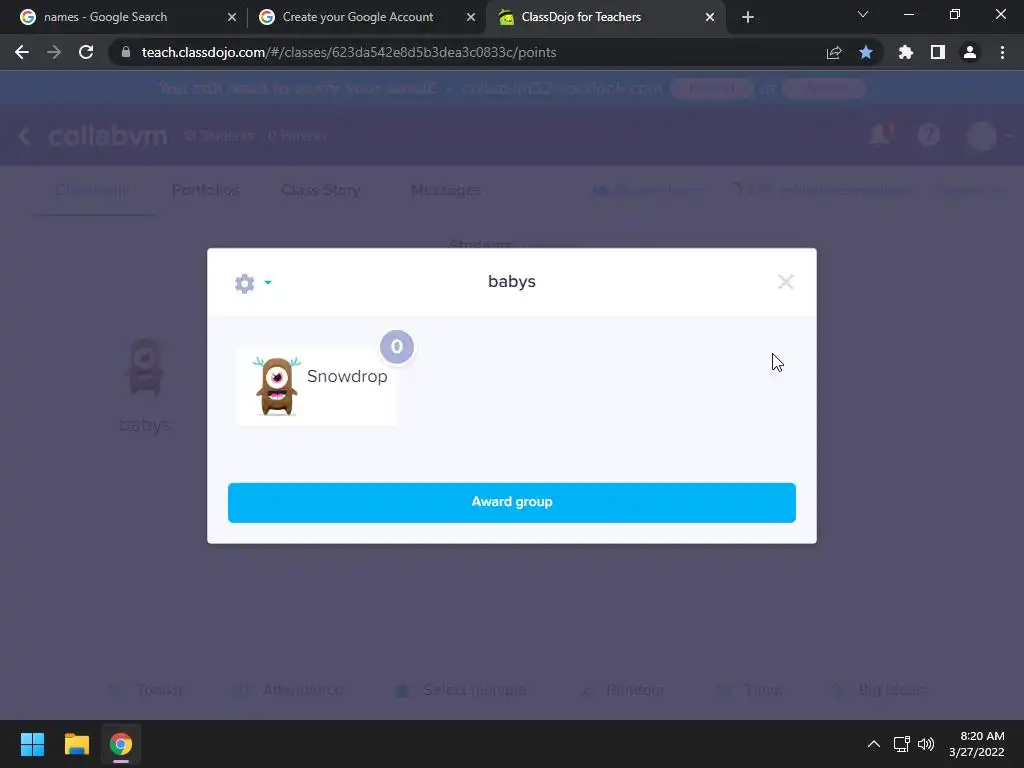Open the tab search chevron
This screenshot has height=768, width=1024.
(863, 14)
